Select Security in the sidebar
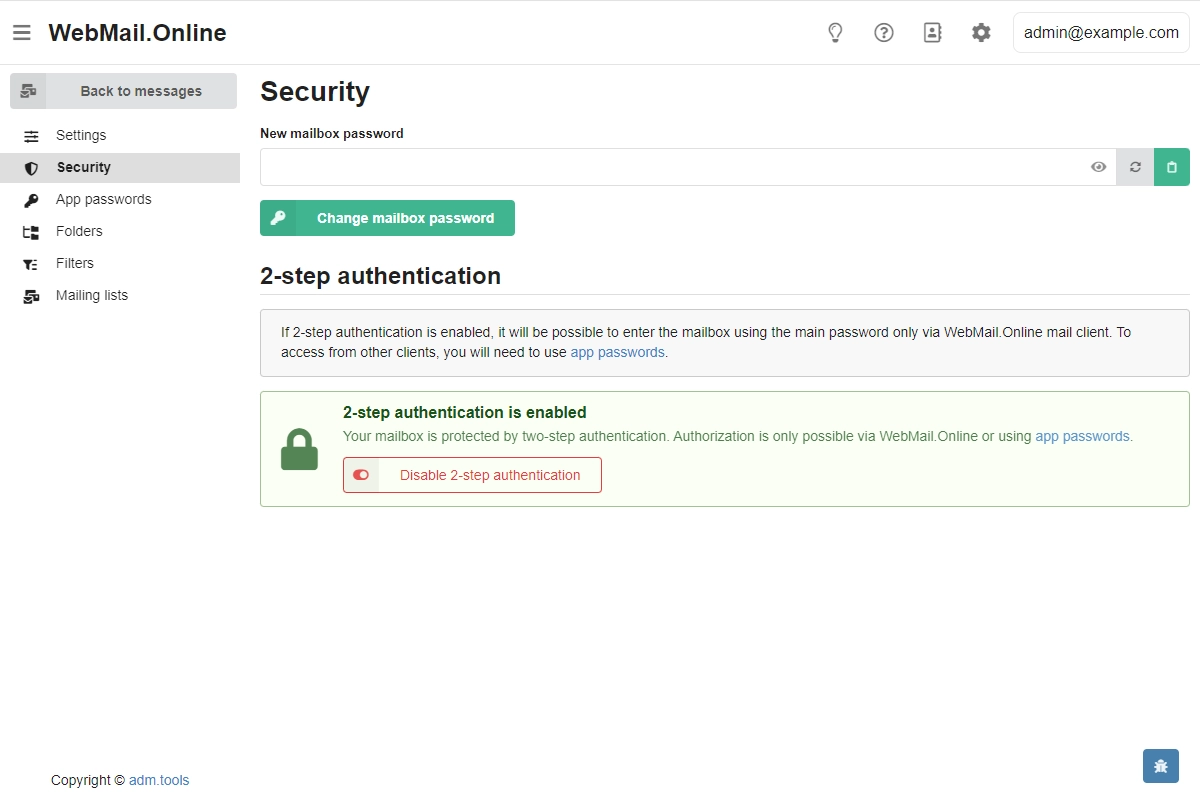This screenshot has height=800, width=1200. [x=84, y=167]
